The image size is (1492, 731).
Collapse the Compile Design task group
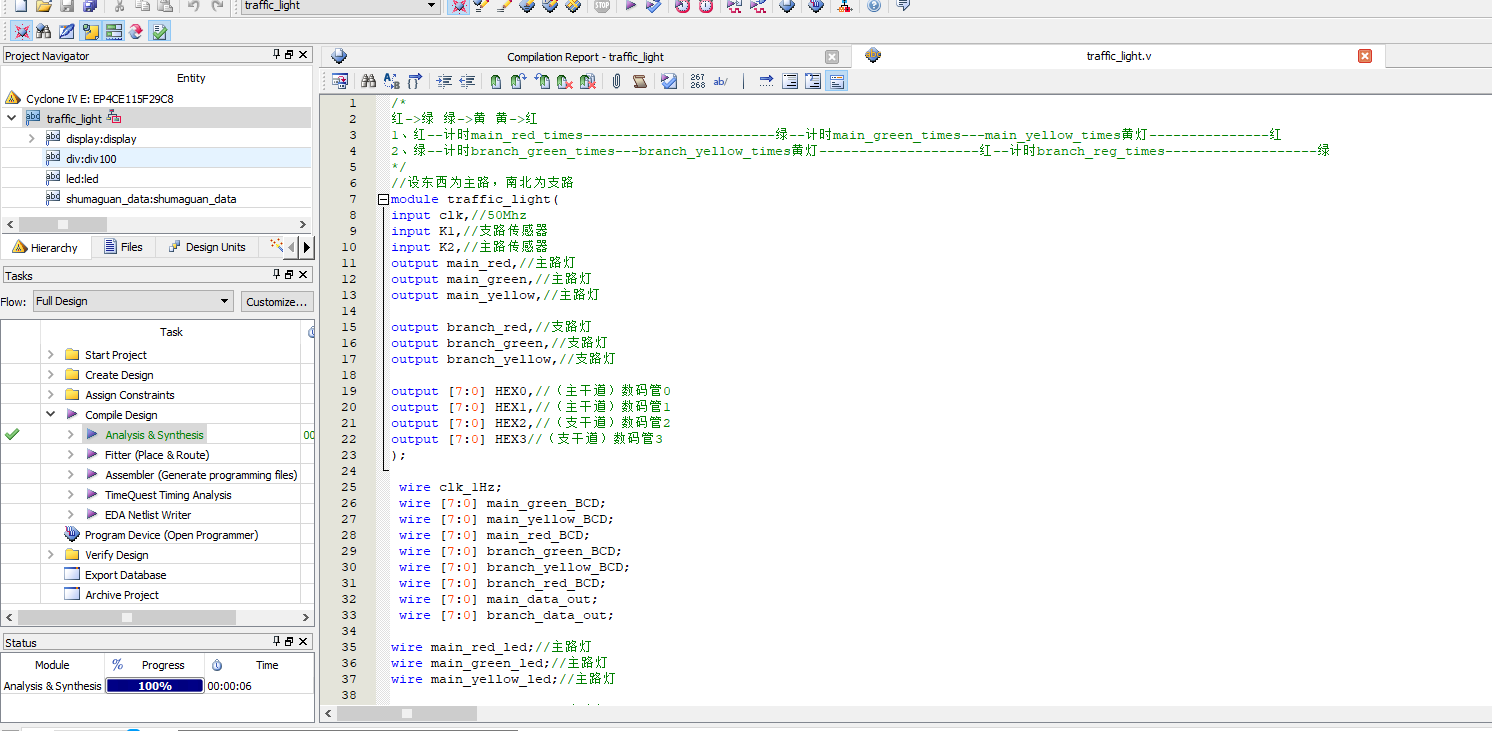[x=51, y=414]
